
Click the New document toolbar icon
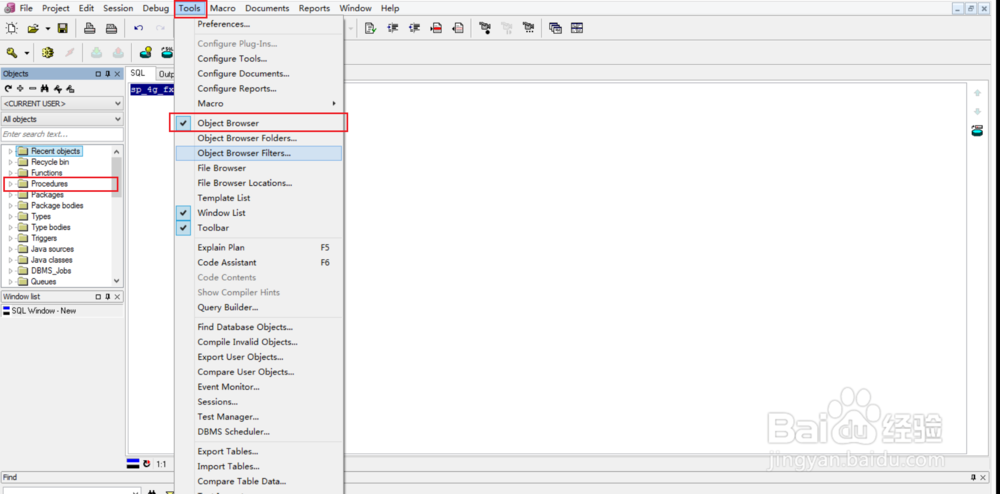click(11, 28)
